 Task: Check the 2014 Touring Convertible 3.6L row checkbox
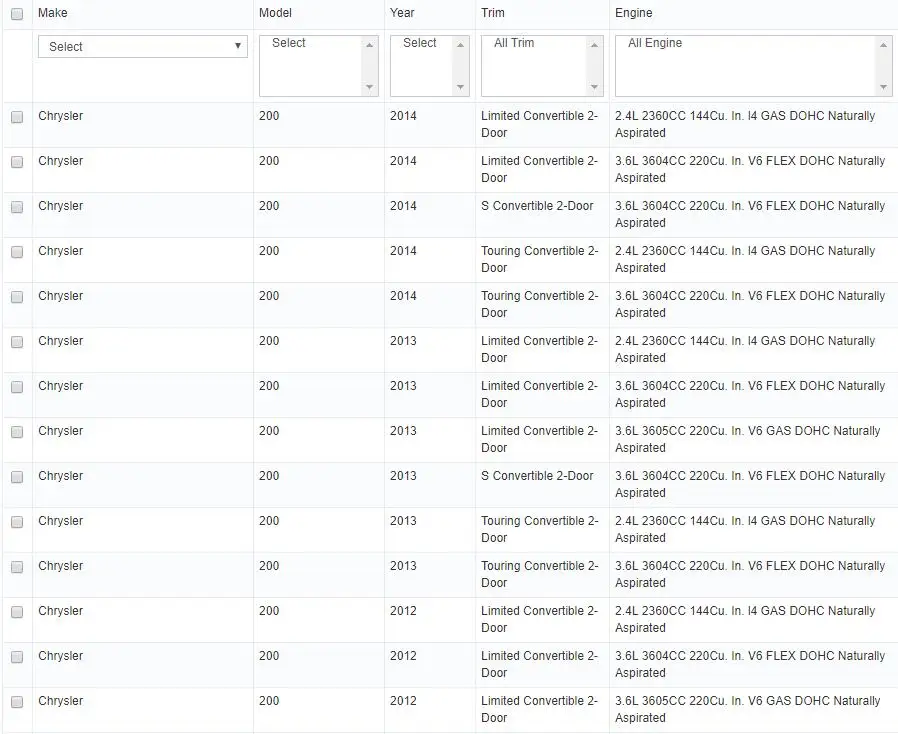pos(17,297)
